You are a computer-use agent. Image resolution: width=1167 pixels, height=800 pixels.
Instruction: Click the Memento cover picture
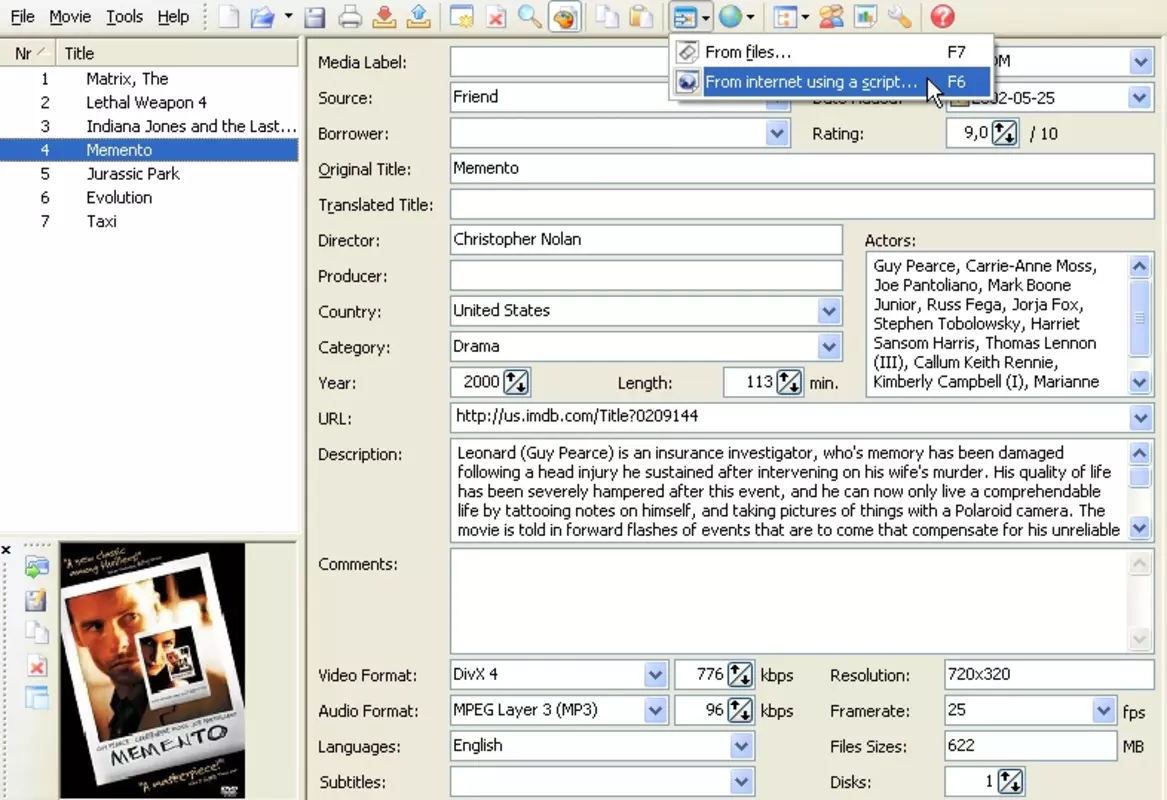(x=153, y=671)
